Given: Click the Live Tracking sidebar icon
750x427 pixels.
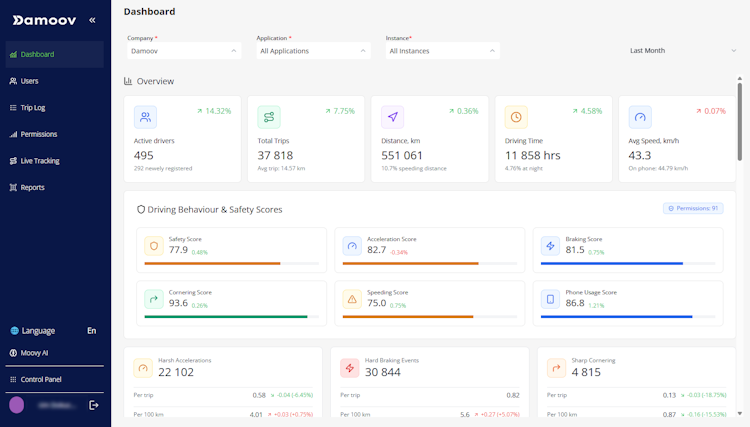Looking at the screenshot, I should (13, 161).
